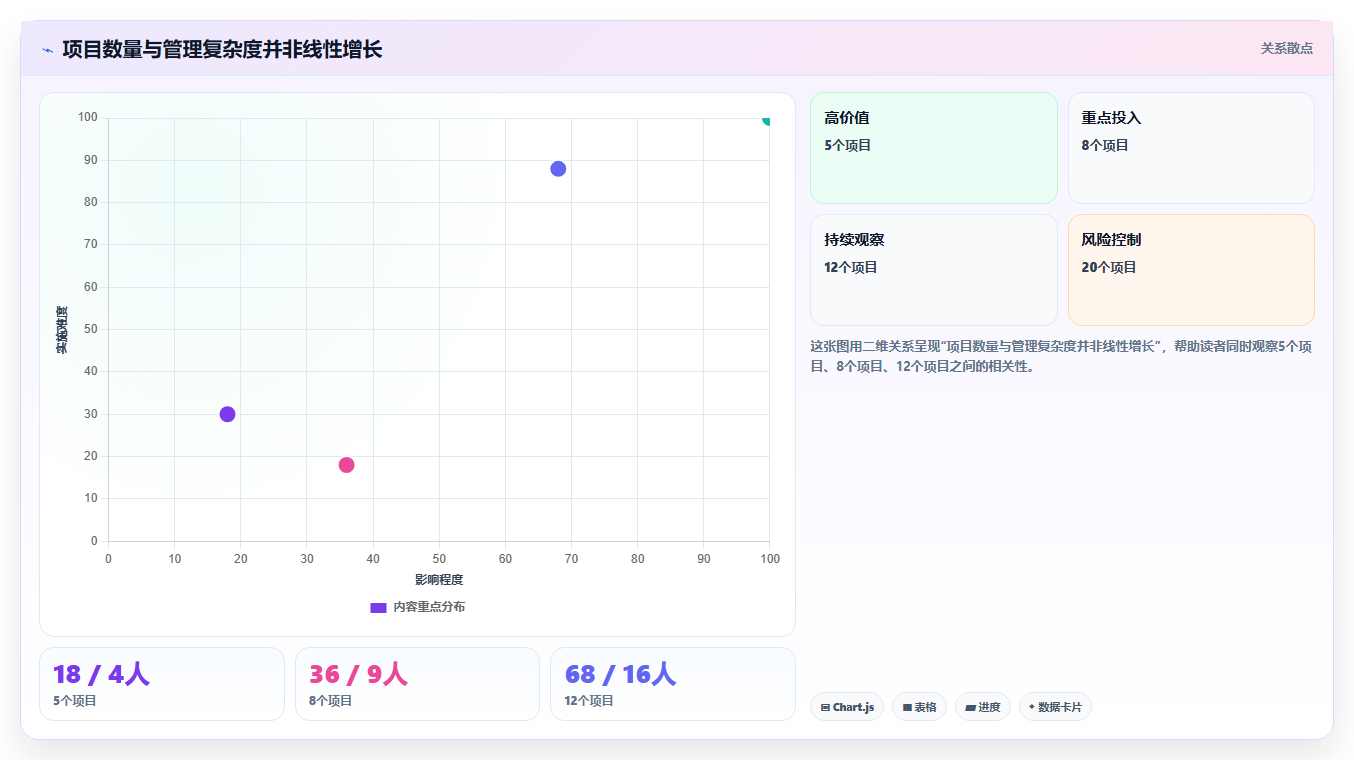Select the Chart.js tag
The image size is (1354, 760).
(847, 707)
